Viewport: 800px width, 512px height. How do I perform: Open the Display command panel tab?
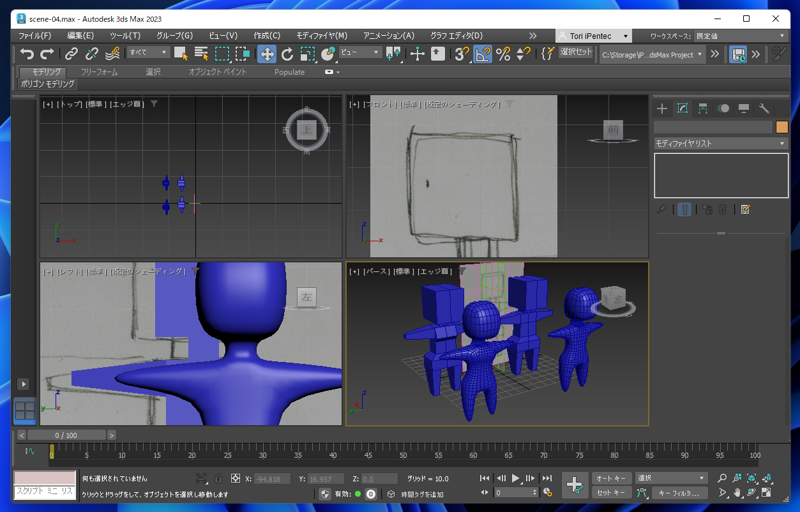coord(744,108)
